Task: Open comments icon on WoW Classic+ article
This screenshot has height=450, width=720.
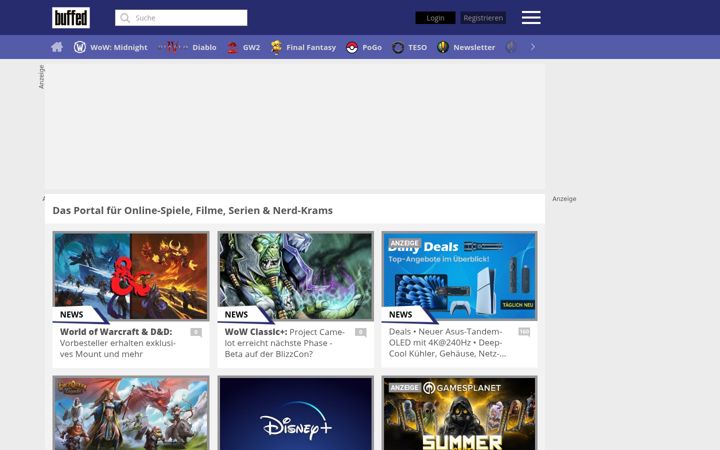Action: point(361,332)
